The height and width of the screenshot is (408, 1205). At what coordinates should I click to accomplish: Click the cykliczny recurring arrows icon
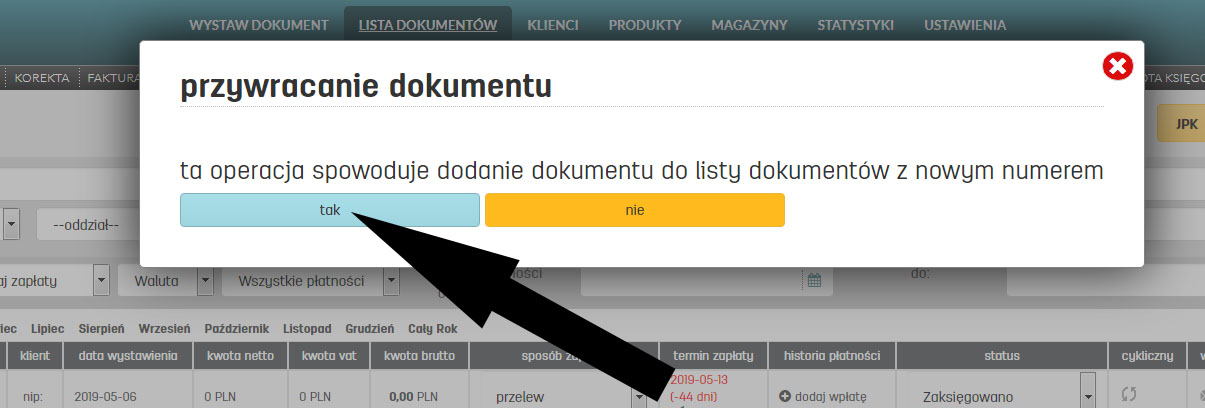tap(1129, 395)
